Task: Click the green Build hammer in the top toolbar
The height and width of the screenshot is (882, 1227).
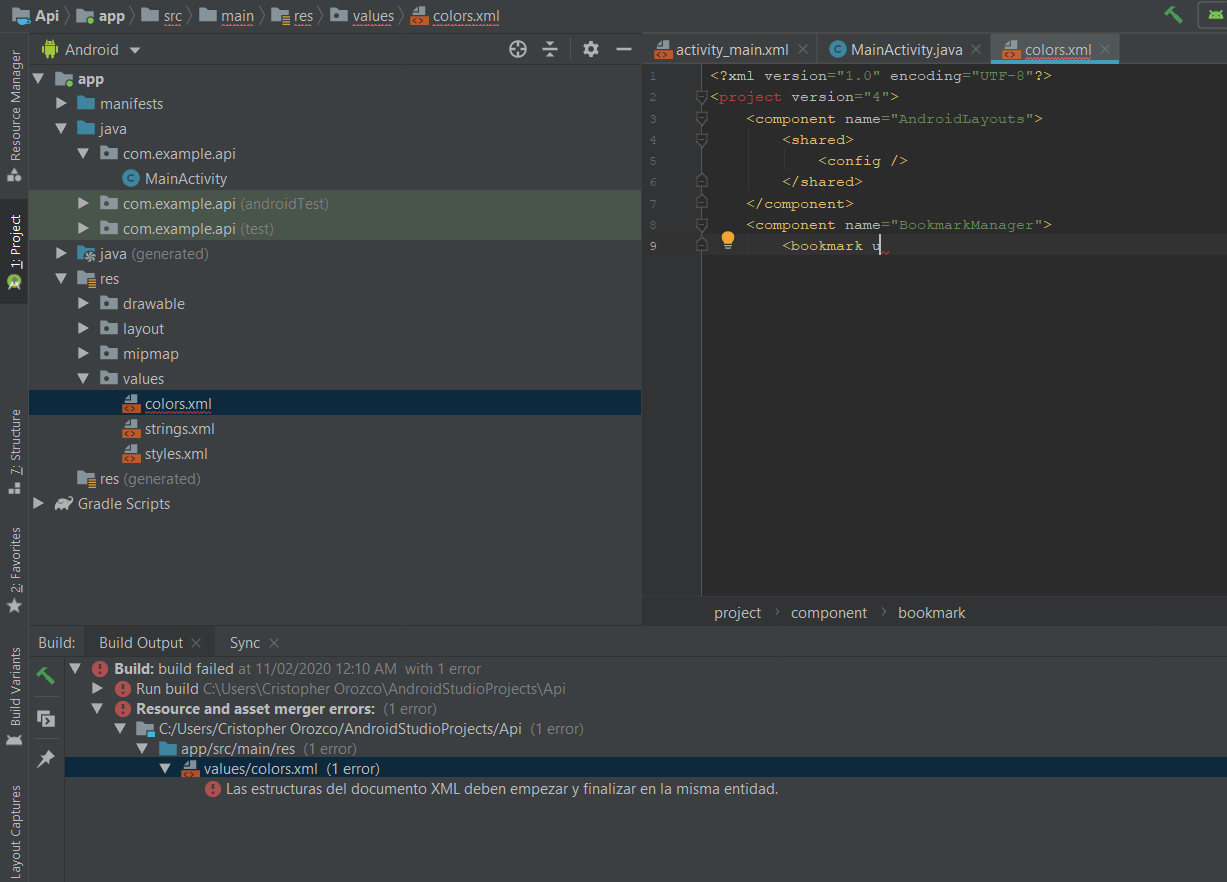Action: pos(1171,14)
